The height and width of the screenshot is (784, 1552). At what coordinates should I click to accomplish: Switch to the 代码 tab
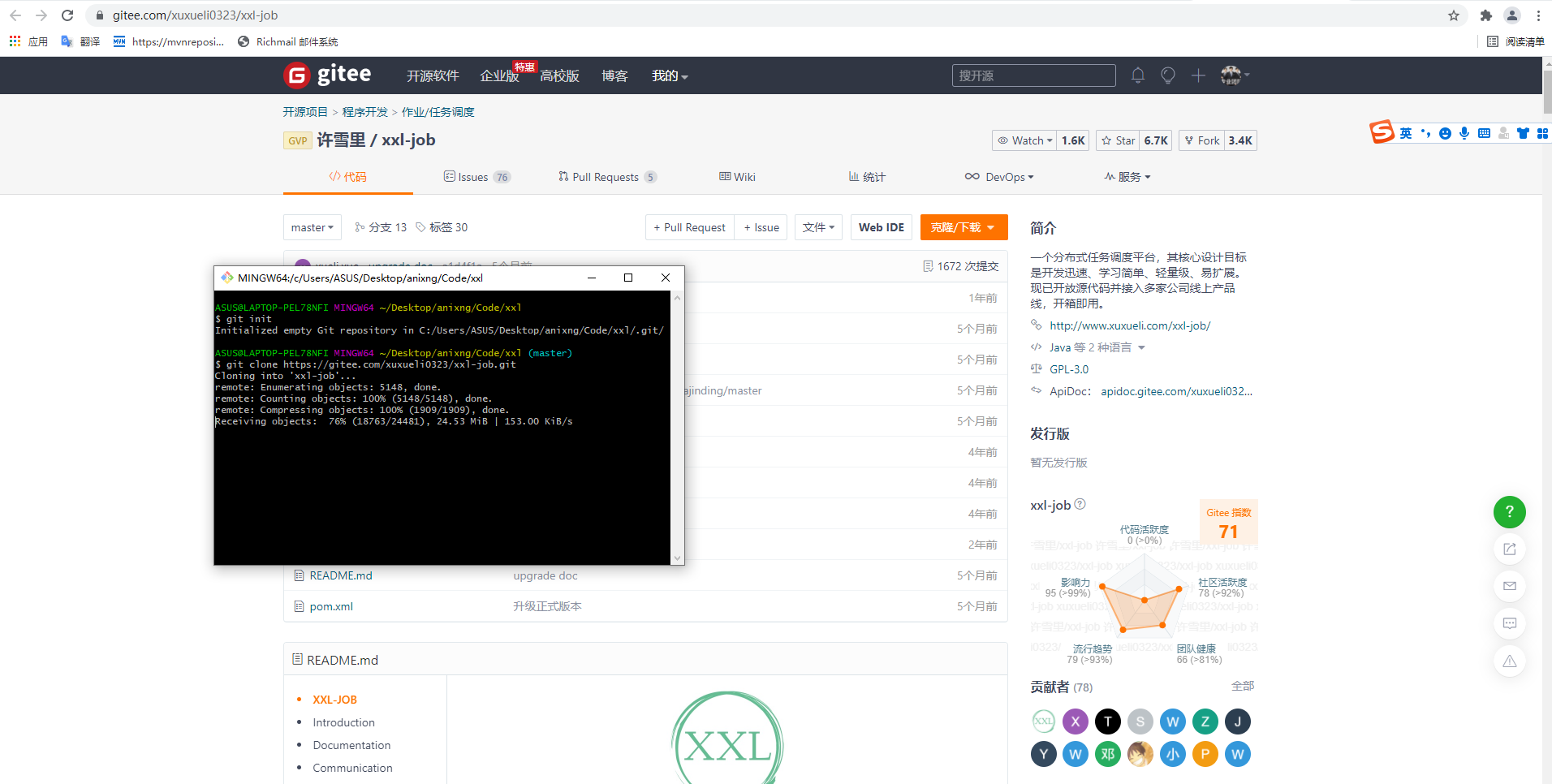click(x=347, y=177)
